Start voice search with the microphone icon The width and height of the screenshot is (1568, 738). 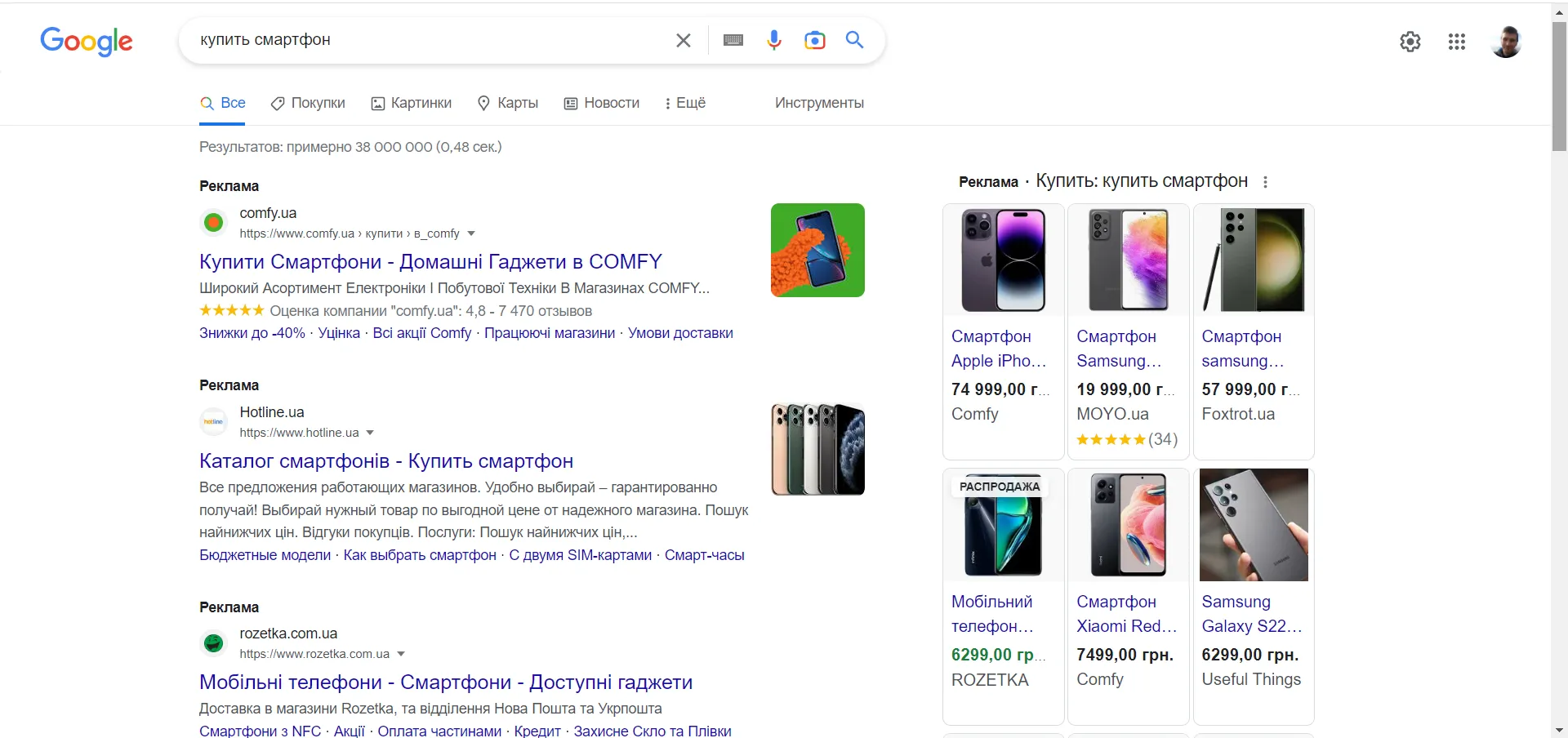(774, 40)
